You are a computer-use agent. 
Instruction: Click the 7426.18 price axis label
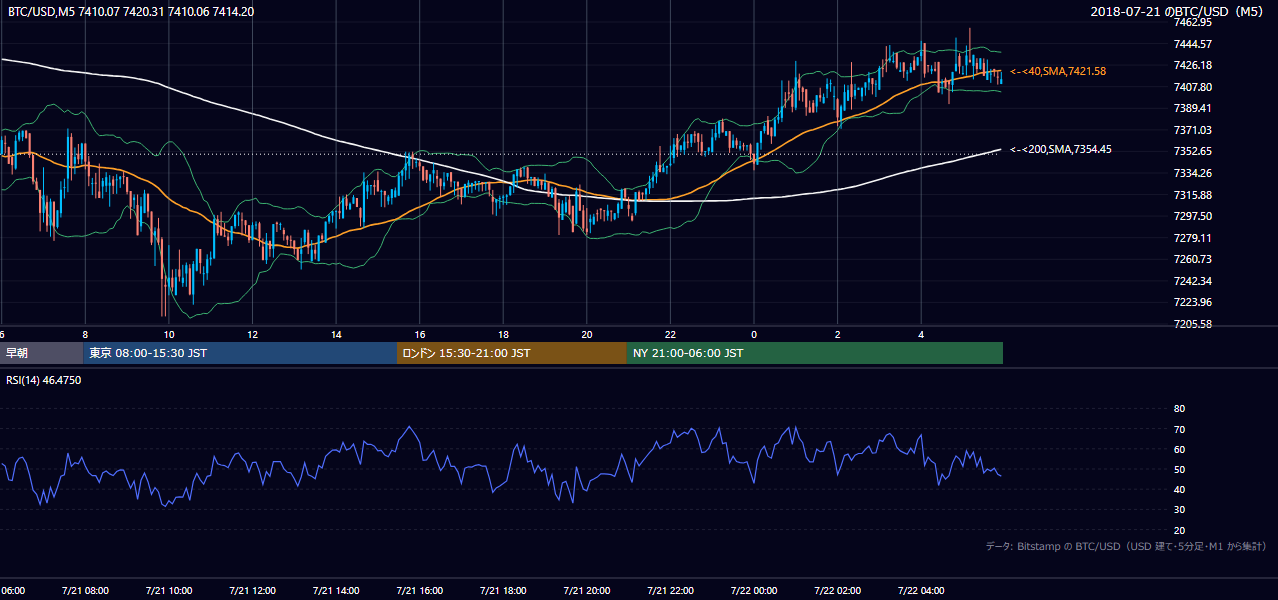pyautogui.click(x=1193, y=66)
